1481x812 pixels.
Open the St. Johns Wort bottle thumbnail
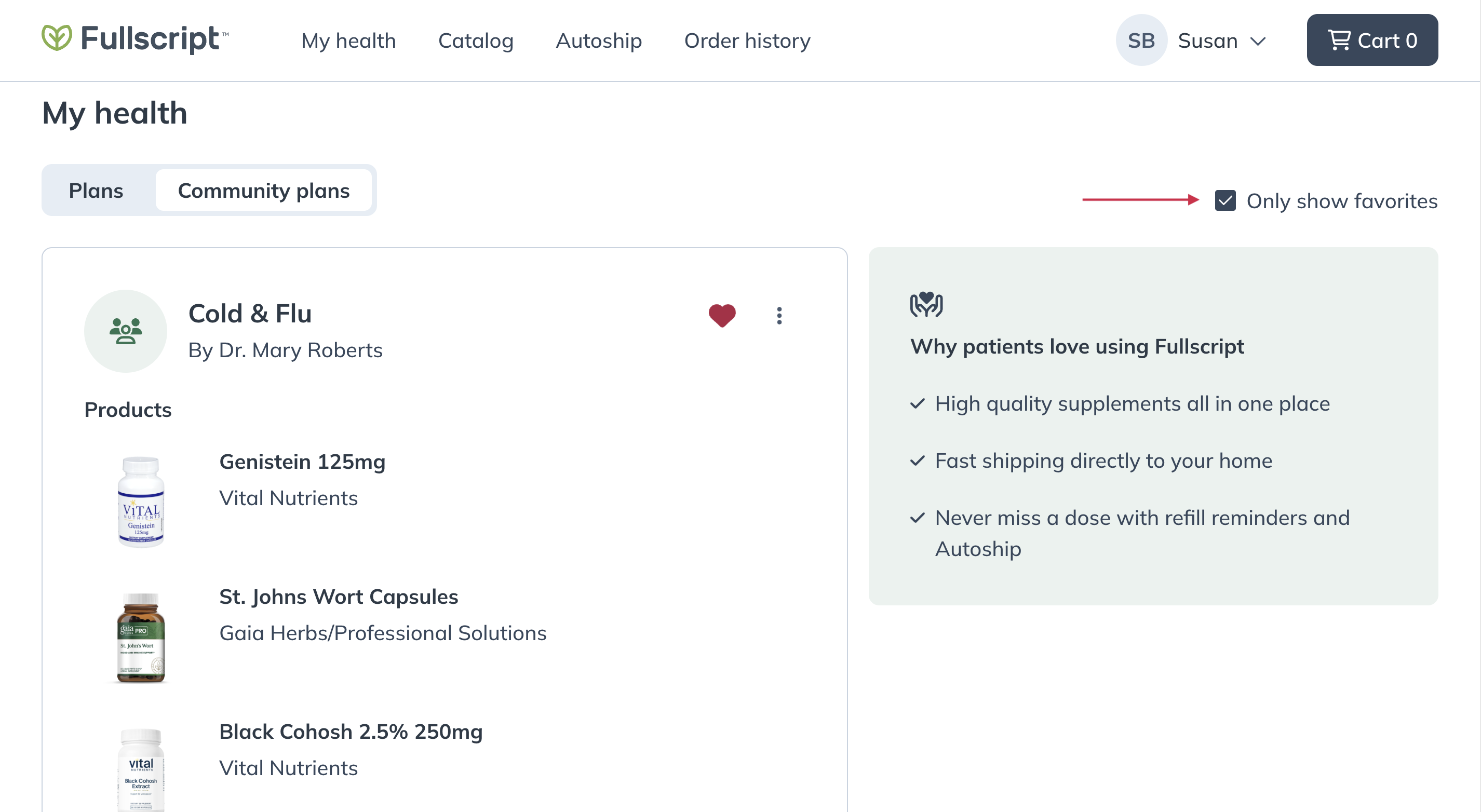coord(141,638)
